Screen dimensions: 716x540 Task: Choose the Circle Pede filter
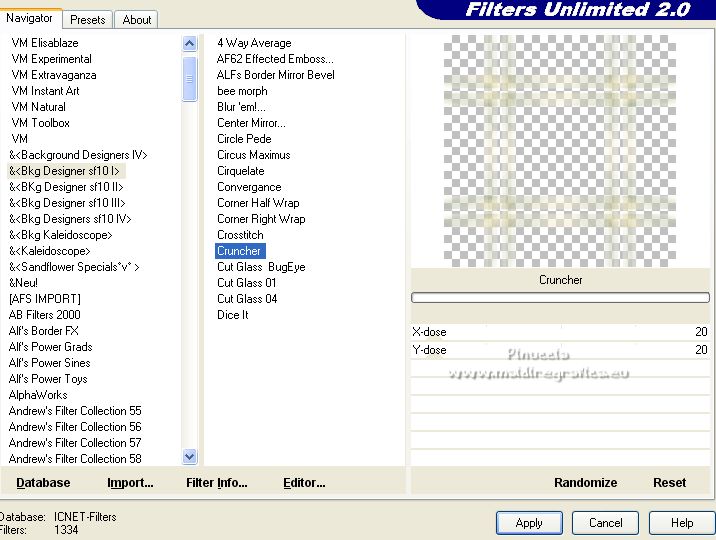tap(244, 139)
